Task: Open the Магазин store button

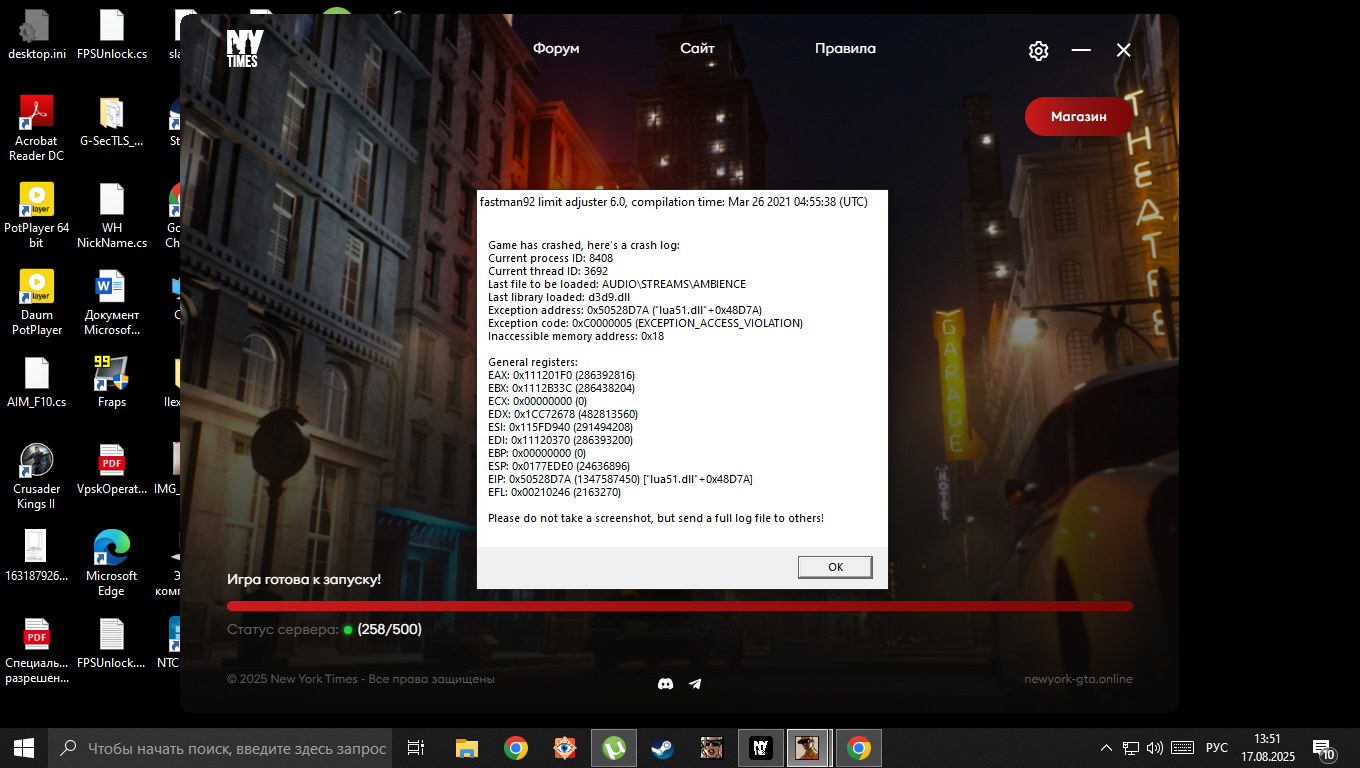Action: (1078, 117)
